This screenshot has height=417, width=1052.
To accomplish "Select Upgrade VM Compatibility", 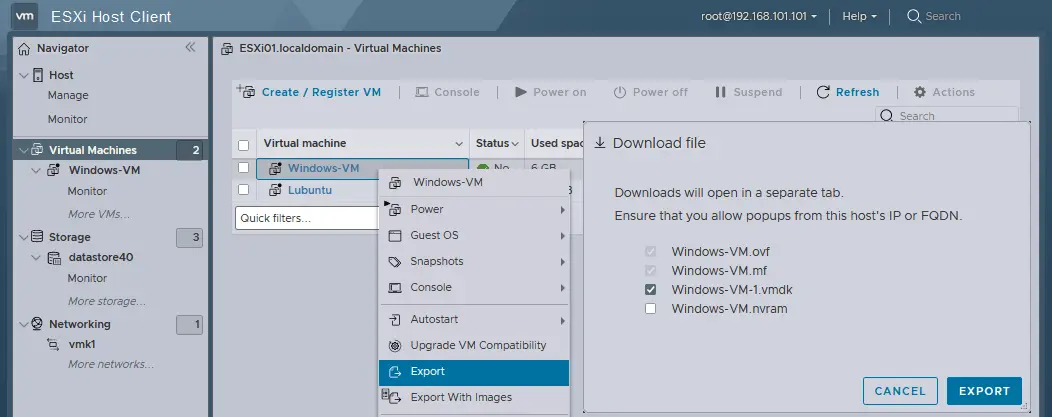I will point(474,346).
